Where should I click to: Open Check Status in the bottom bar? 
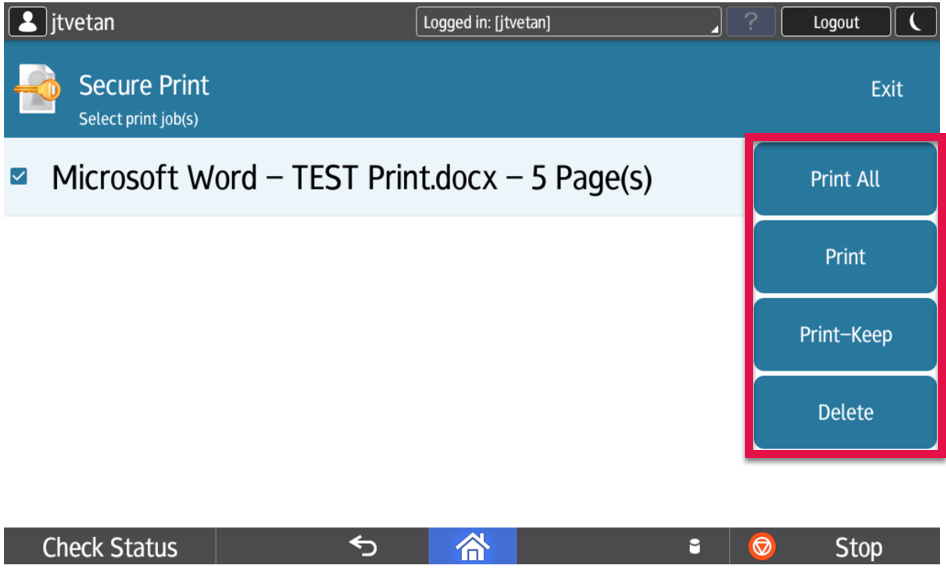pyautogui.click(x=109, y=547)
